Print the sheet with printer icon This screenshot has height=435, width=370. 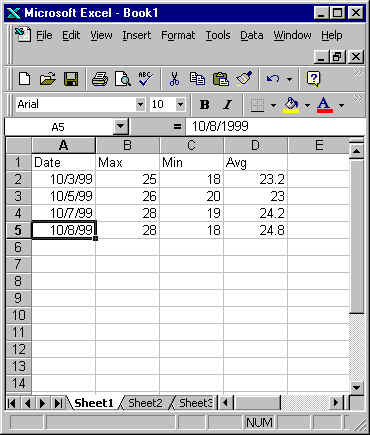(99, 79)
